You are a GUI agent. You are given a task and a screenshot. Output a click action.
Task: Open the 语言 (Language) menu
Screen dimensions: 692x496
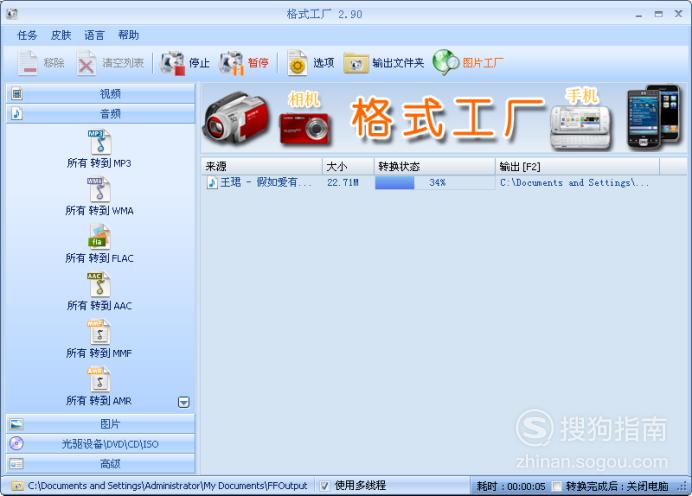(94, 35)
